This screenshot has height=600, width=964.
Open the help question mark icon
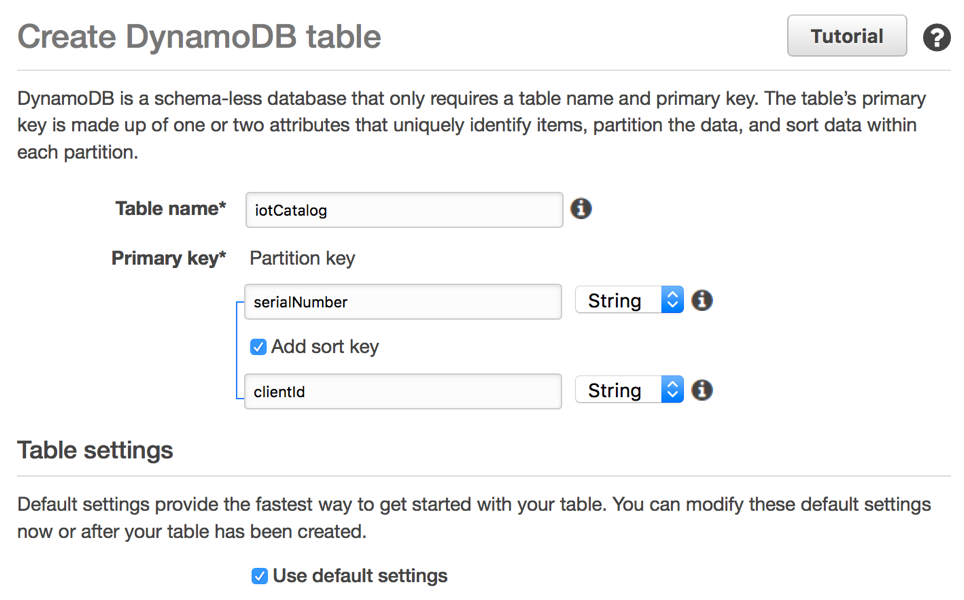[936, 38]
